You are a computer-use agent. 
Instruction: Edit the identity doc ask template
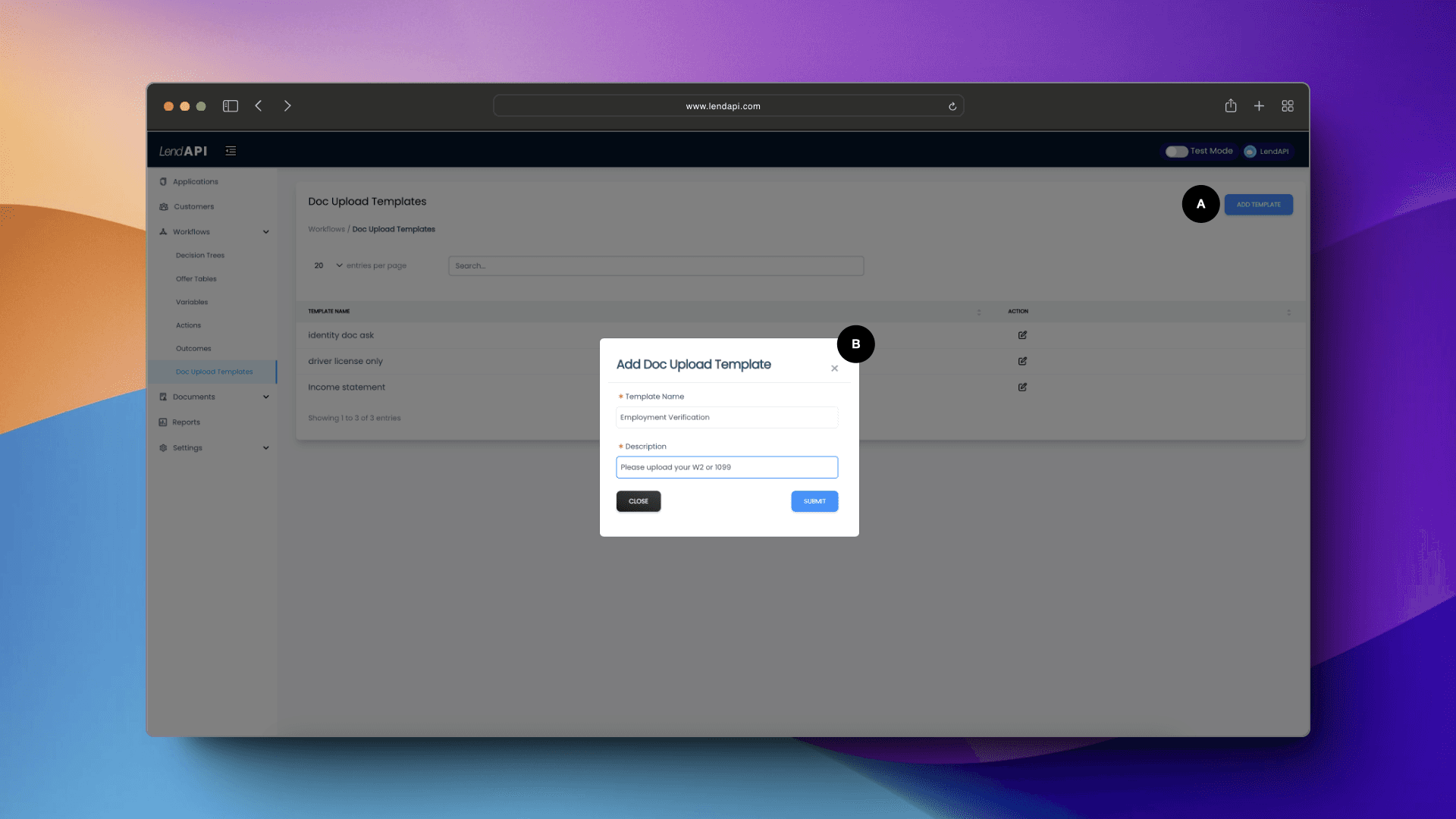coord(1022,335)
